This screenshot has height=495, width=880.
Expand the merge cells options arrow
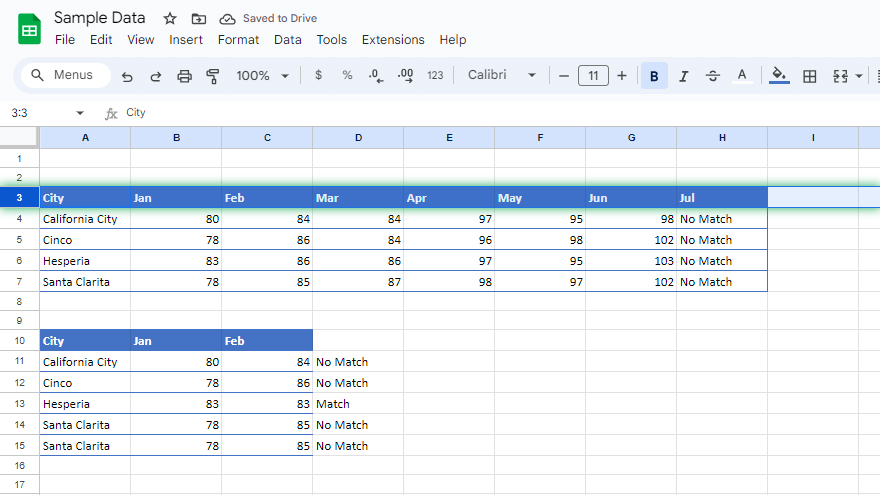859,76
